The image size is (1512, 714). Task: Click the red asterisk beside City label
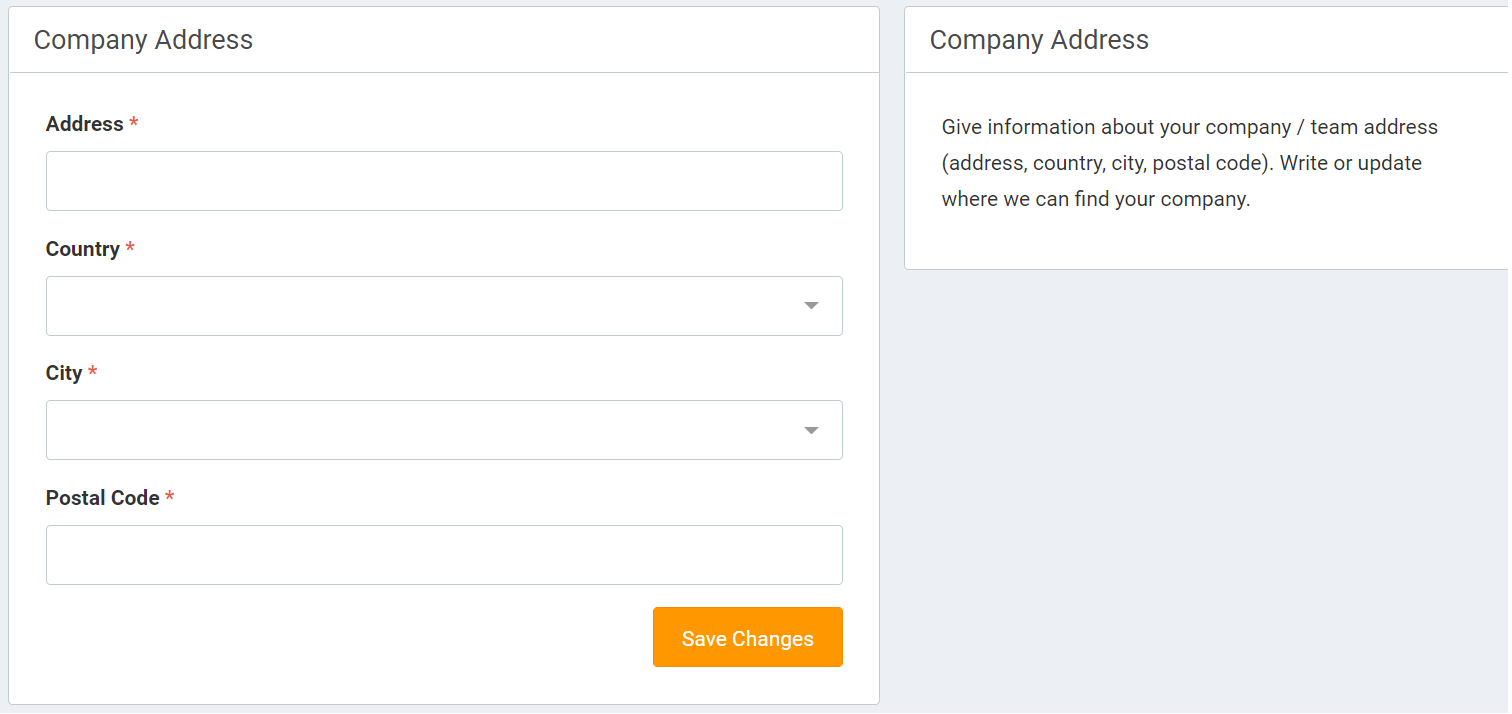pos(93,372)
